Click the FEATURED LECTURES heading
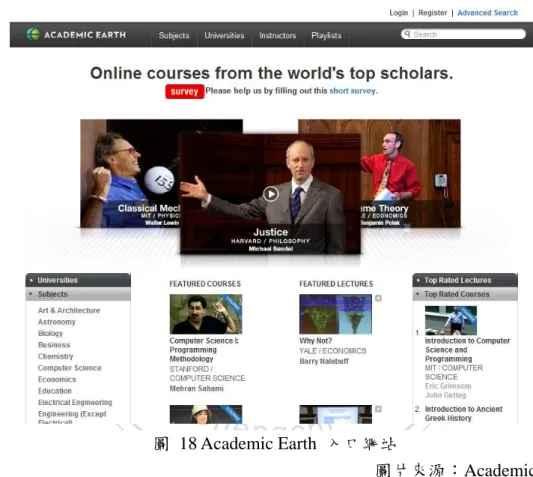533x477 pixels. (336, 284)
